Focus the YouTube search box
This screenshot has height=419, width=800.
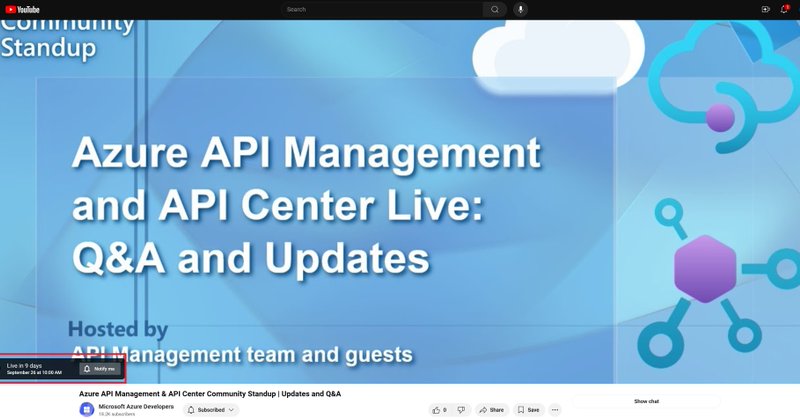point(382,9)
